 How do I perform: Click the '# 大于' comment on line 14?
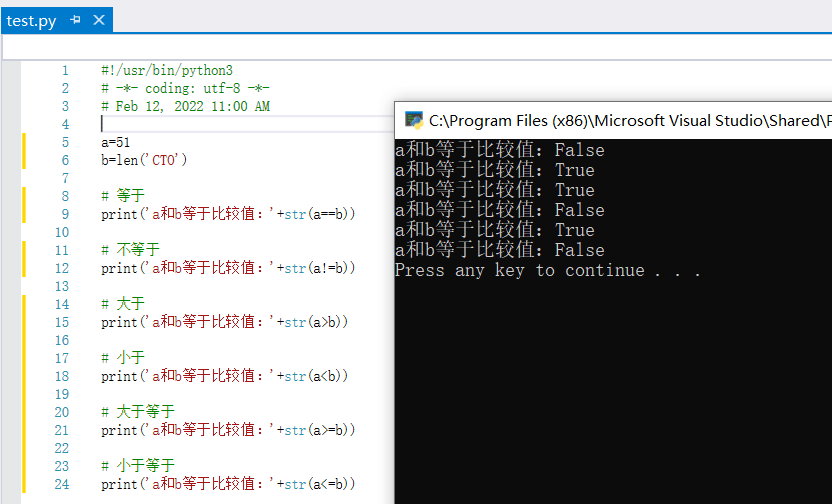coord(123,304)
